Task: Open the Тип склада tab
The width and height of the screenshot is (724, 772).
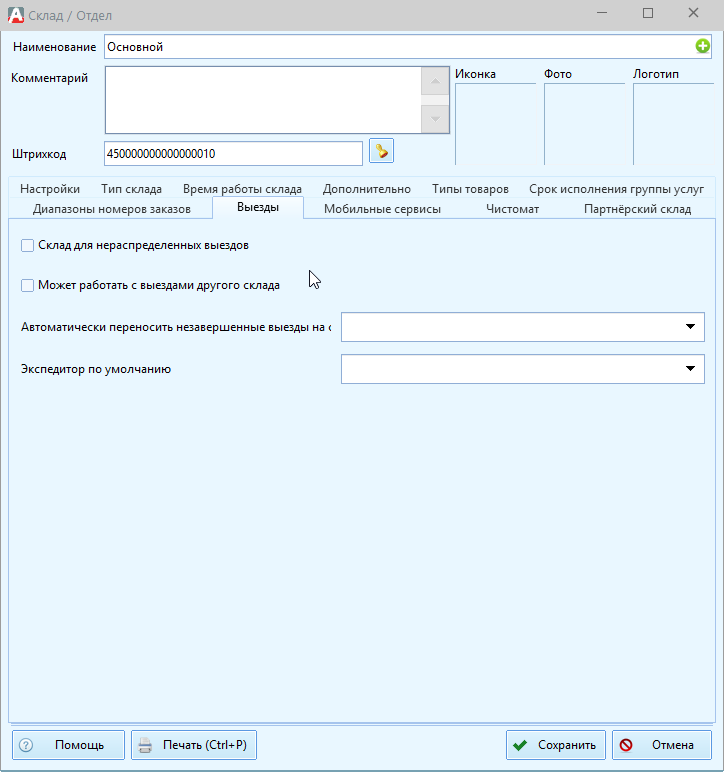Action: (x=131, y=189)
